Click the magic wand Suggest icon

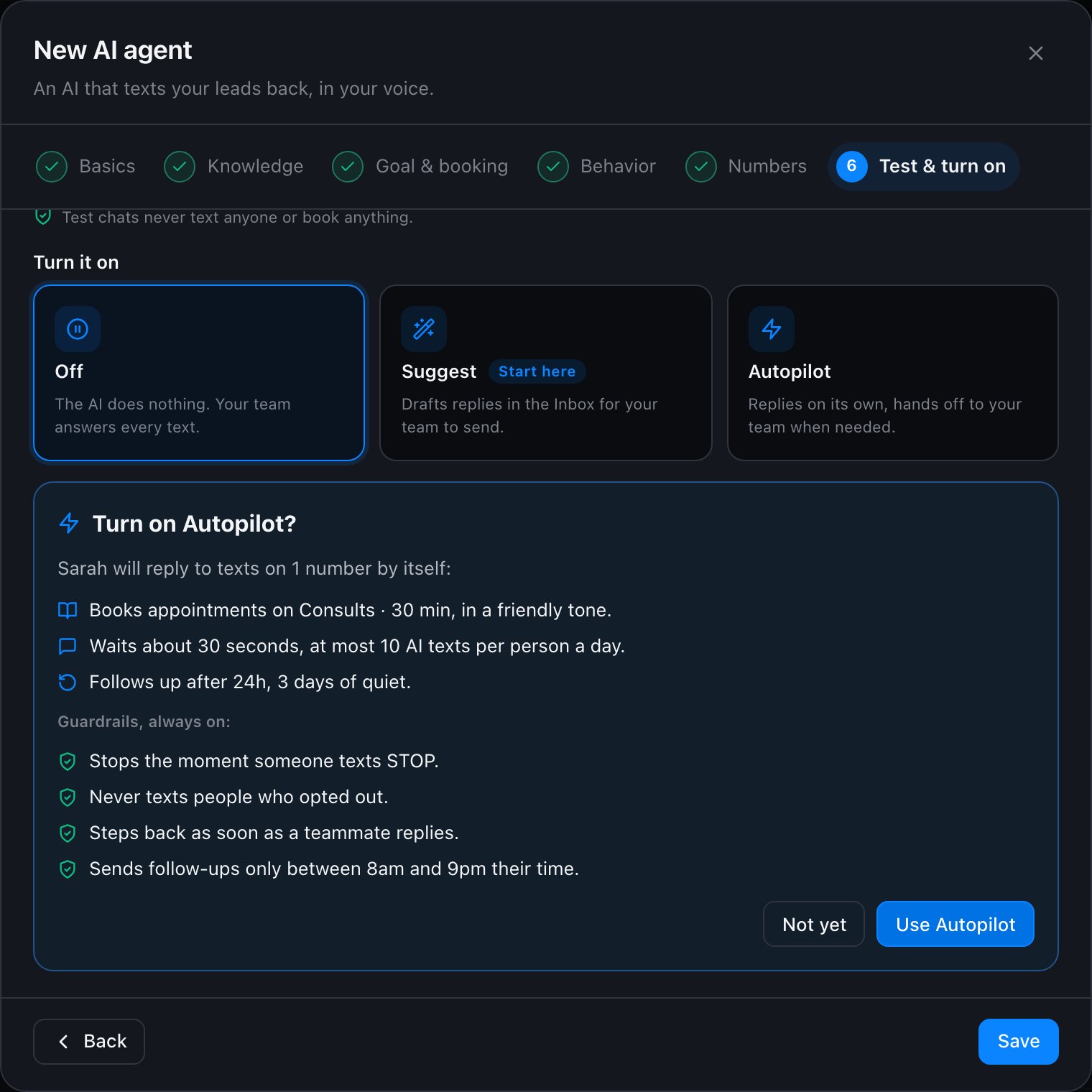coord(424,329)
